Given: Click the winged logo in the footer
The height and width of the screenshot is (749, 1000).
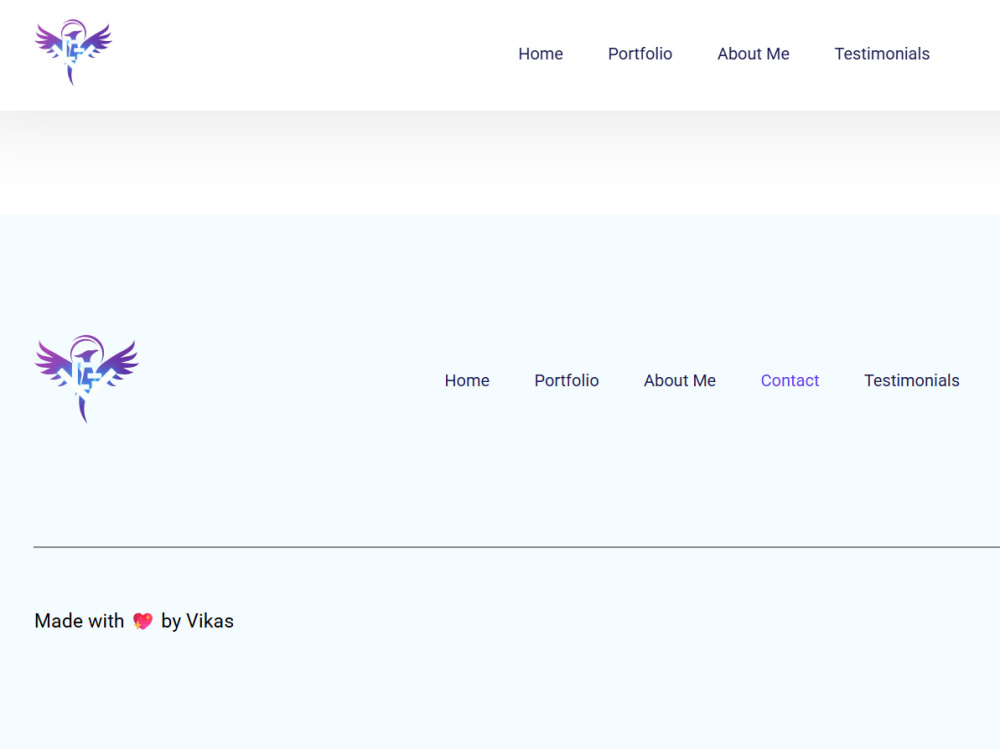Looking at the screenshot, I should [x=87, y=379].
